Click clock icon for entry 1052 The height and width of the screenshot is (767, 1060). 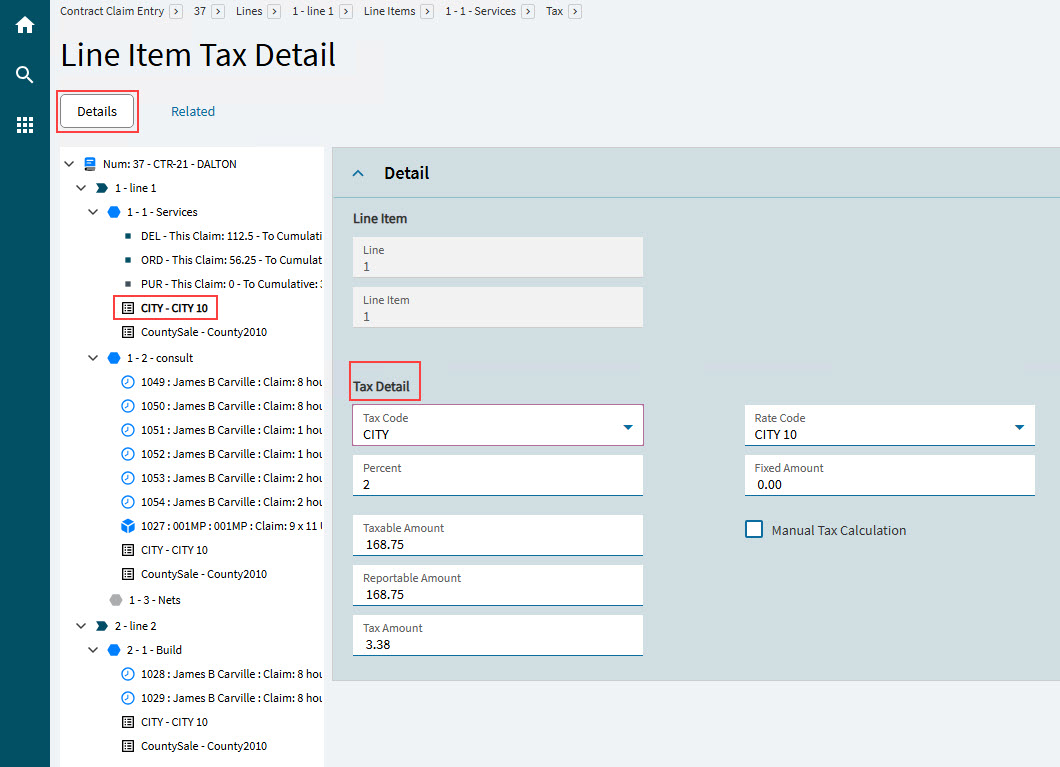click(x=128, y=454)
